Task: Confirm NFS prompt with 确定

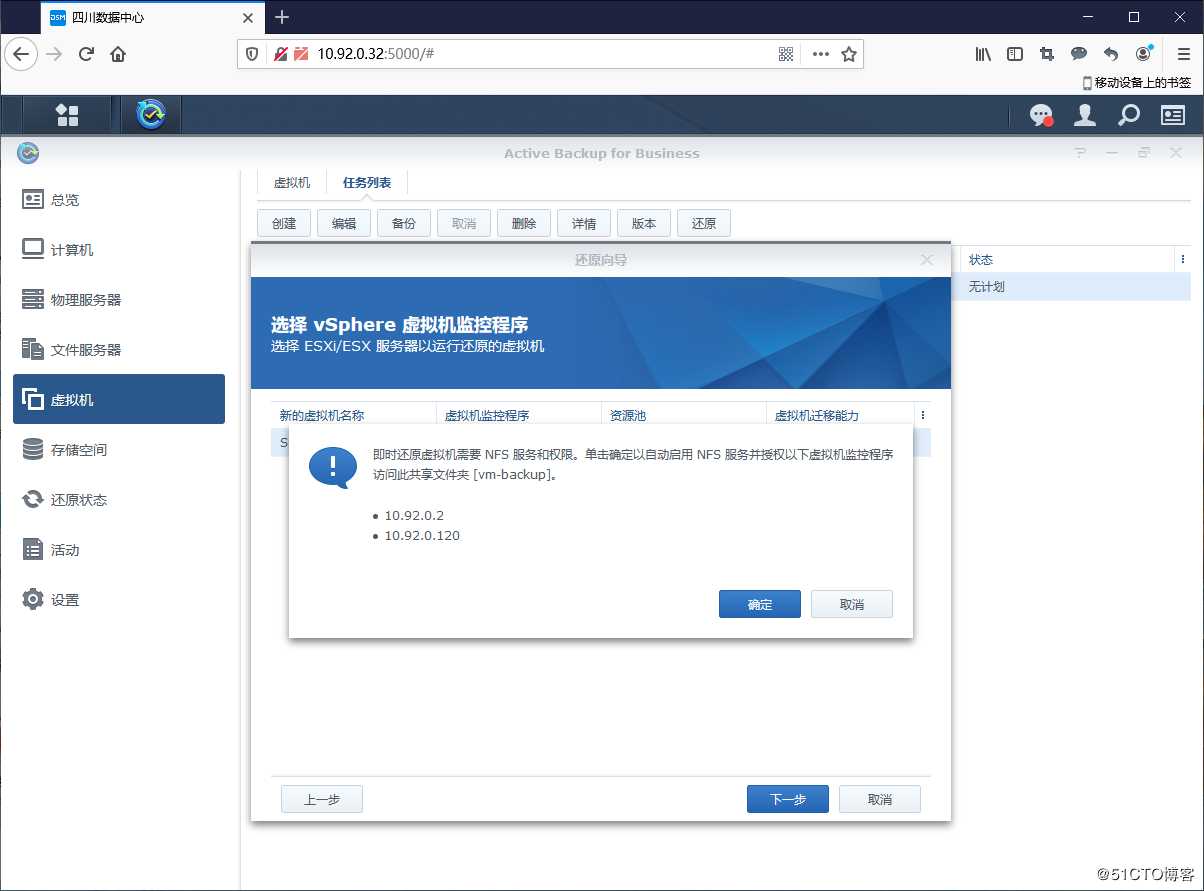Action: [760, 604]
